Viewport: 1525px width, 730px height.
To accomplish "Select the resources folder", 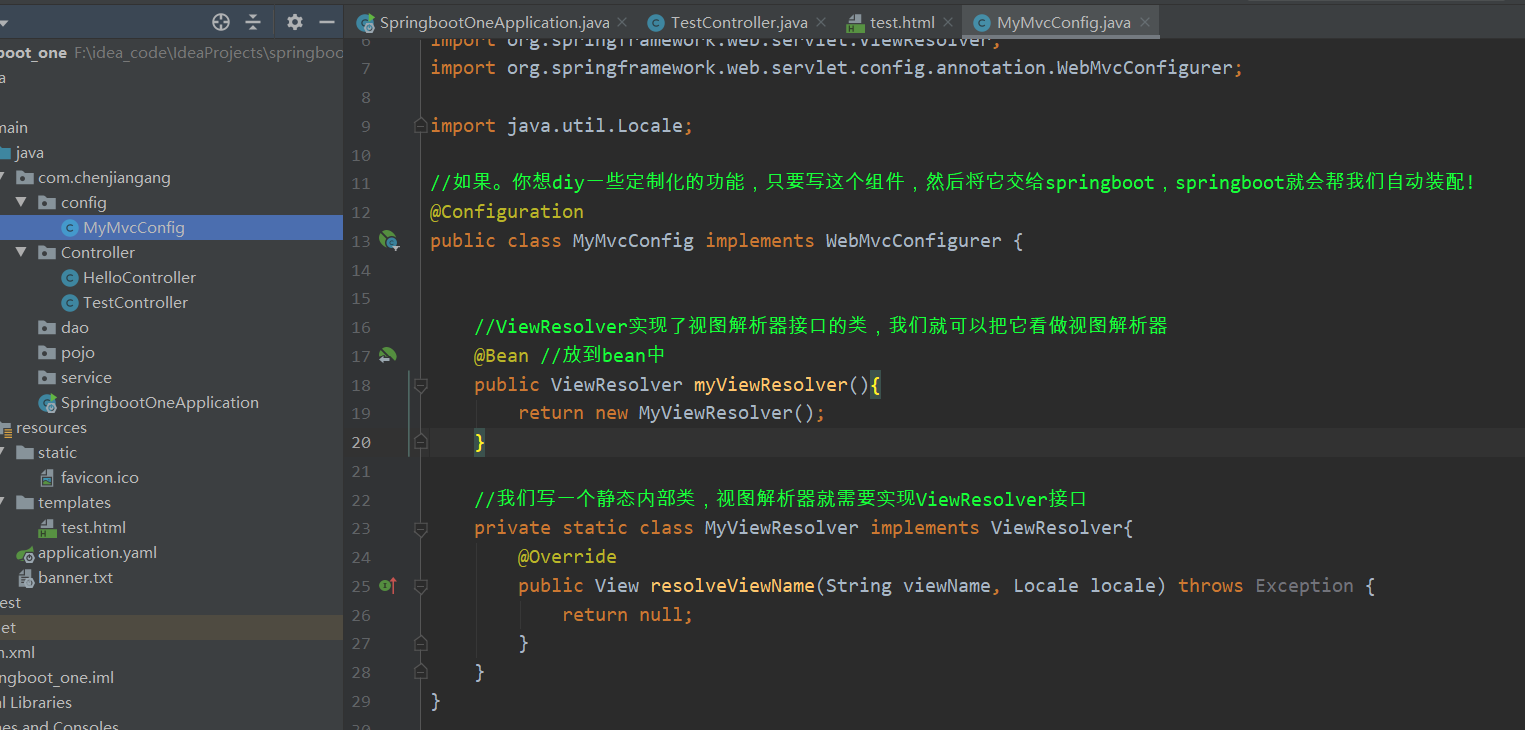I will point(51,427).
